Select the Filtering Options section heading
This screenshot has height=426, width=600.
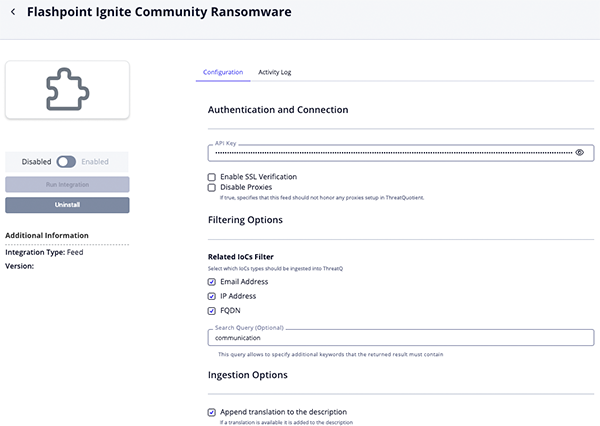(x=245, y=219)
